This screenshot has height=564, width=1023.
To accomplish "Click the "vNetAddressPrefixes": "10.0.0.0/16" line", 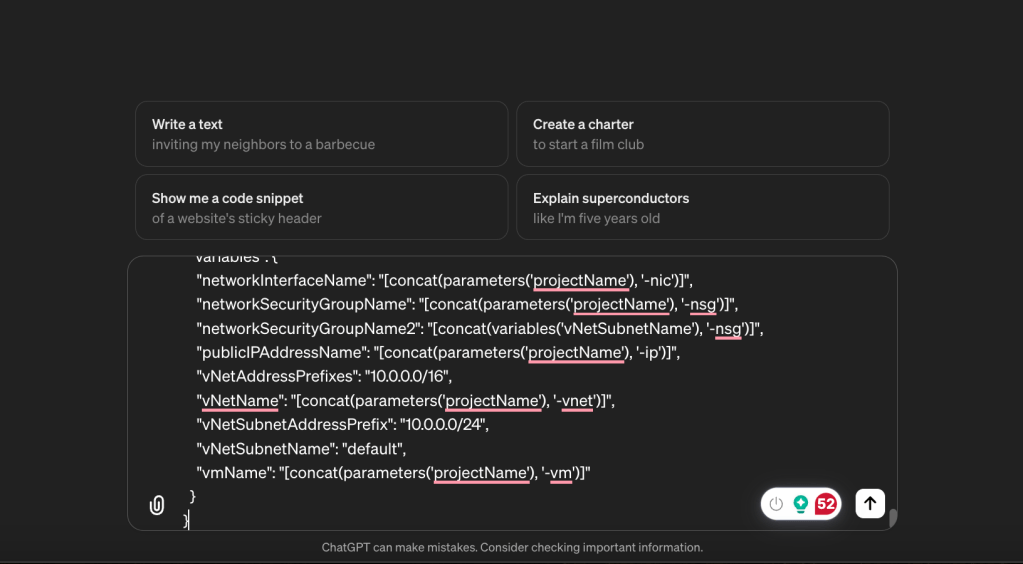I will [x=324, y=377].
